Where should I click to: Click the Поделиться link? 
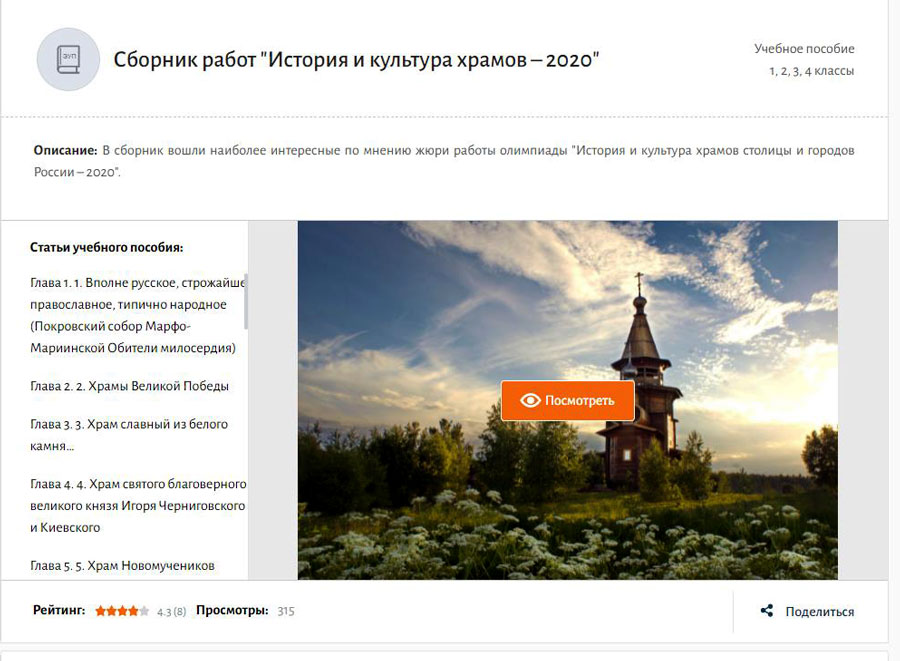click(x=820, y=612)
